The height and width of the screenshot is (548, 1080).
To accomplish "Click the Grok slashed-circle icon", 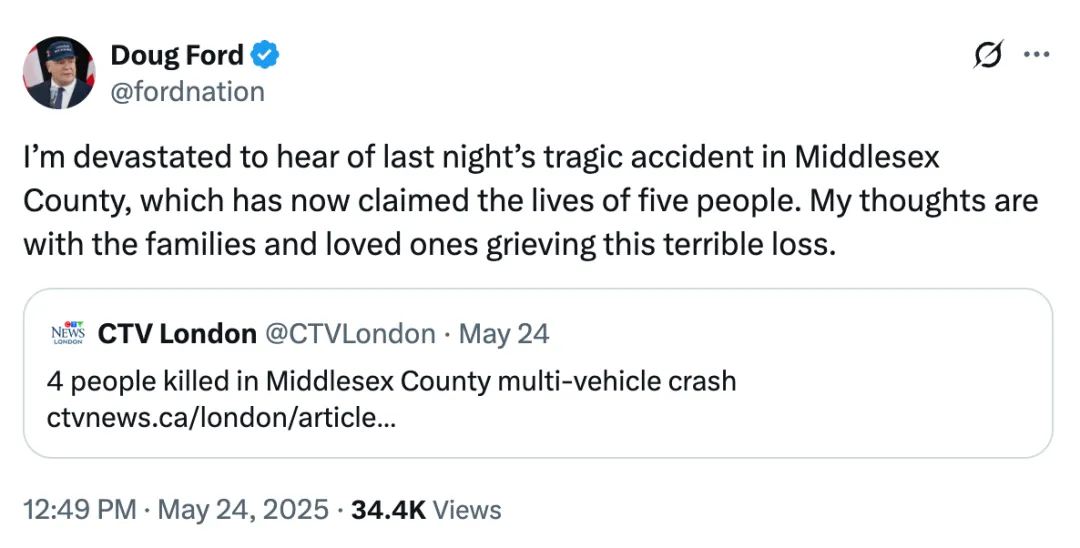I will click(988, 57).
